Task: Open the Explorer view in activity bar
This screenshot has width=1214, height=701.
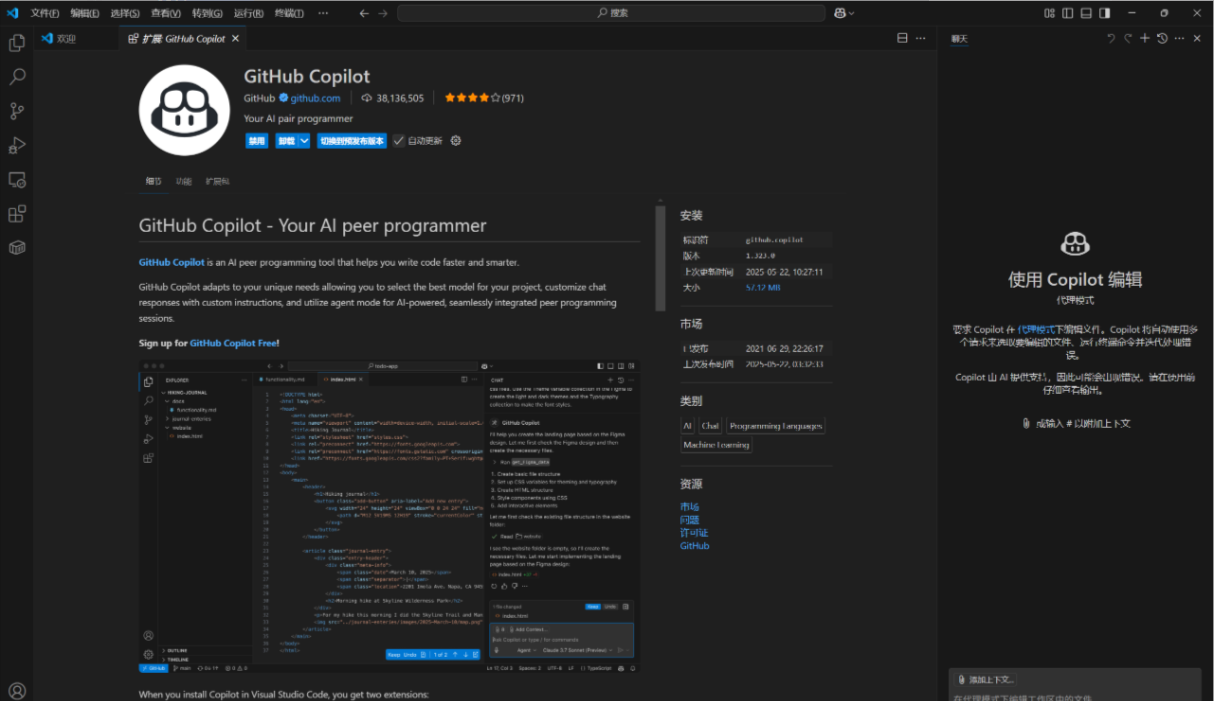Action: [17, 43]
